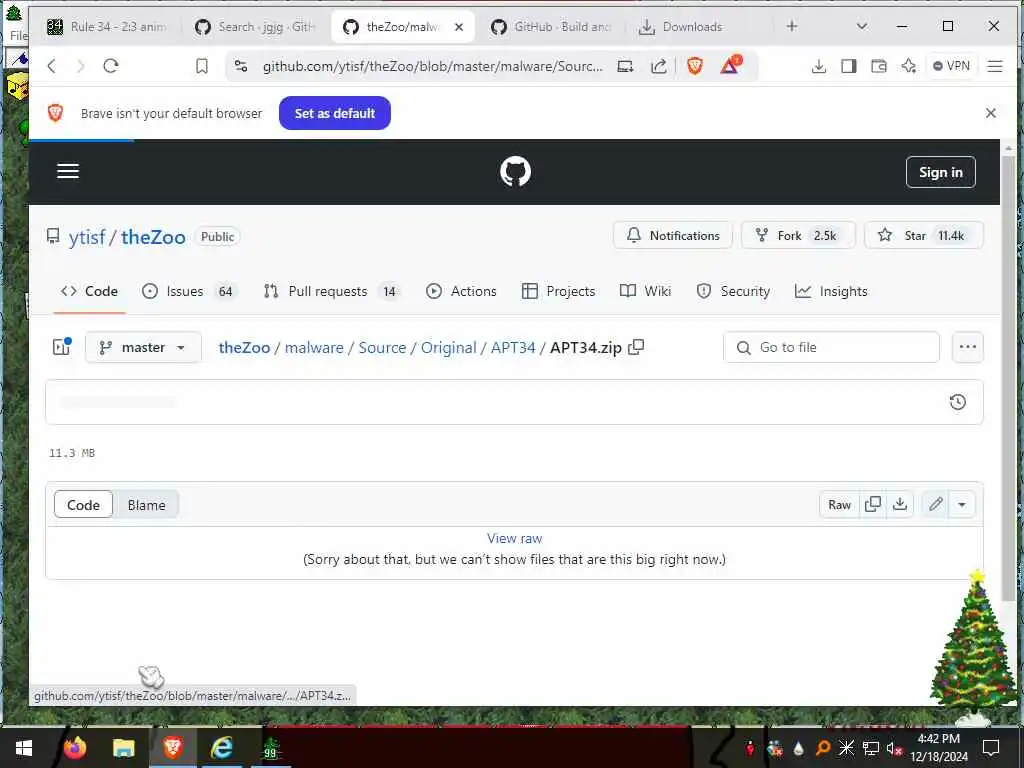Click the Raw button

tap(839, 504)
